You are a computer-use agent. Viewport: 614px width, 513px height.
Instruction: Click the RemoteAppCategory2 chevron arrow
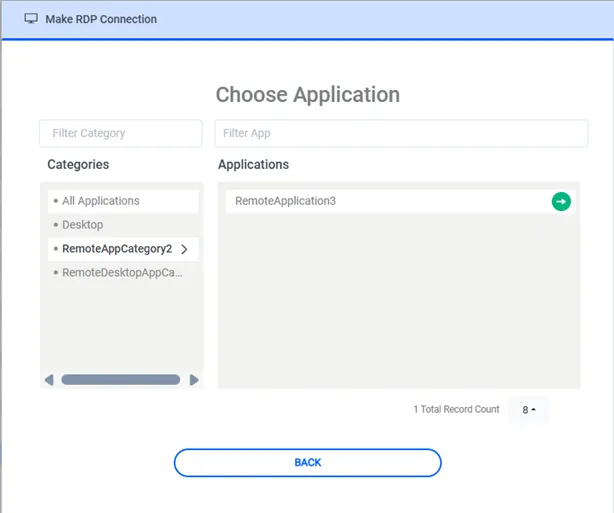tap(184, 249)
